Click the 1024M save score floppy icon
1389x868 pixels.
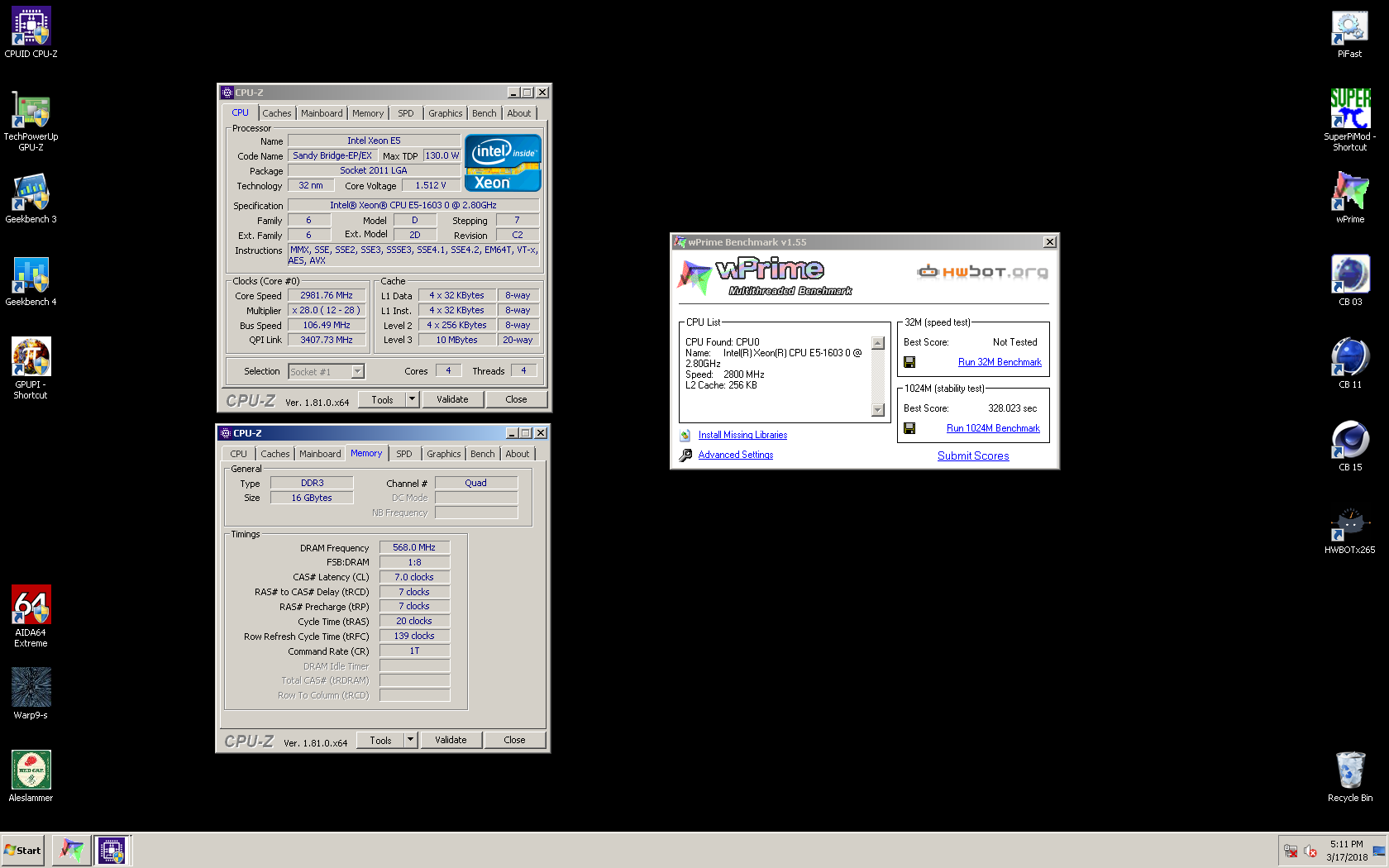909,428
